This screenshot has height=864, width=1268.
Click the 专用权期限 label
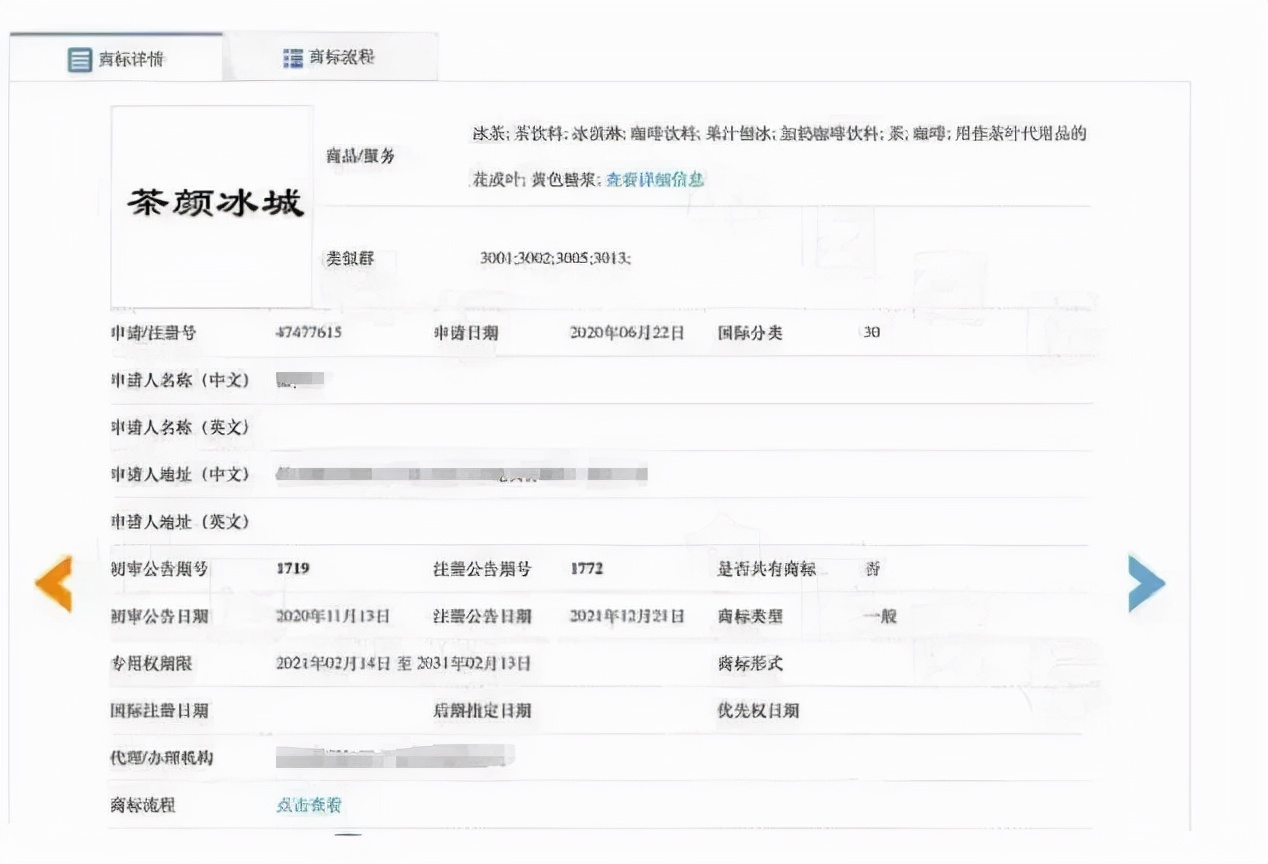pyautogui.click(x=152, y=663)
